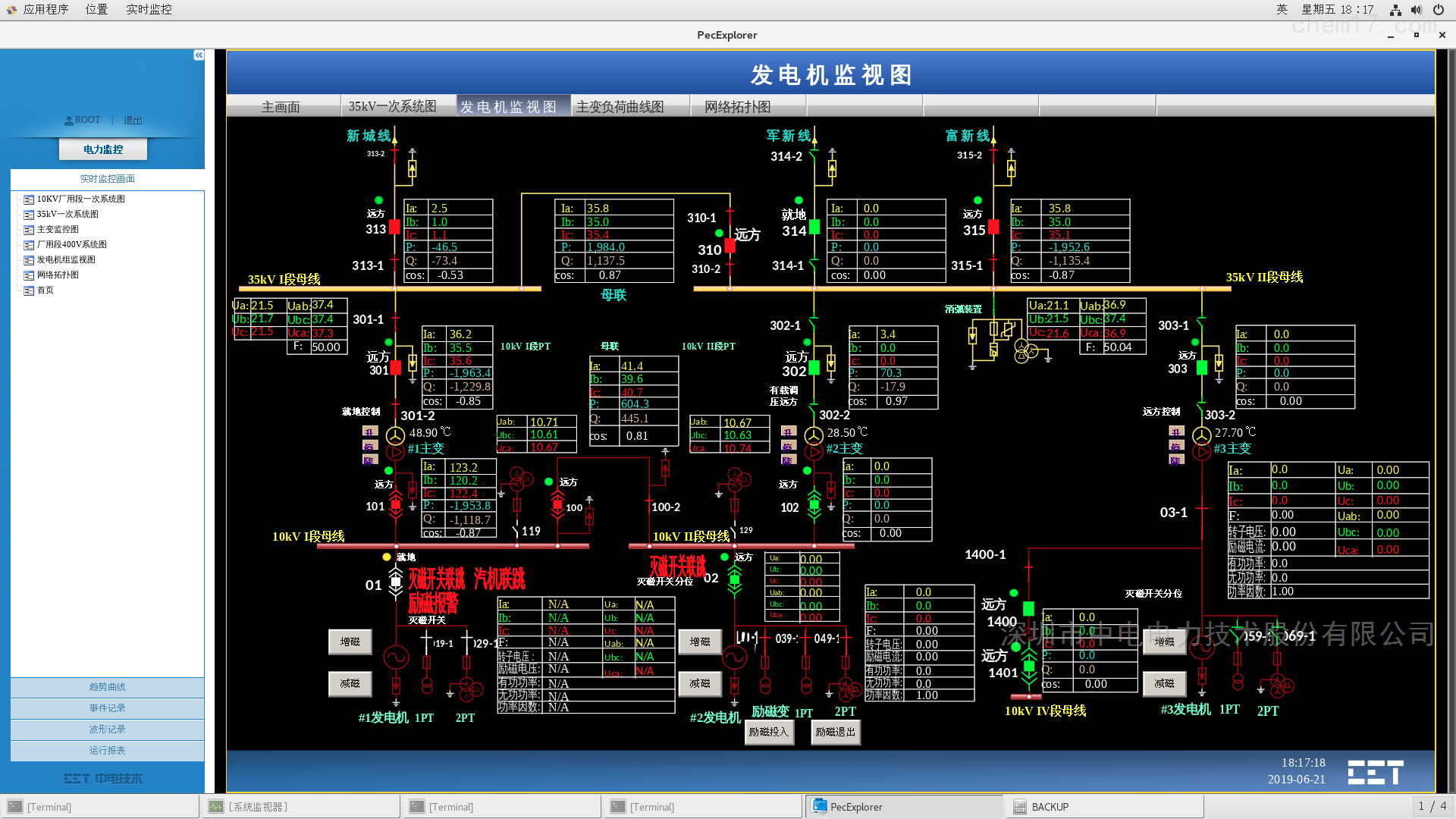Click 励磁退出 button
Screen dimensions: 1456x819
(836, 732)
